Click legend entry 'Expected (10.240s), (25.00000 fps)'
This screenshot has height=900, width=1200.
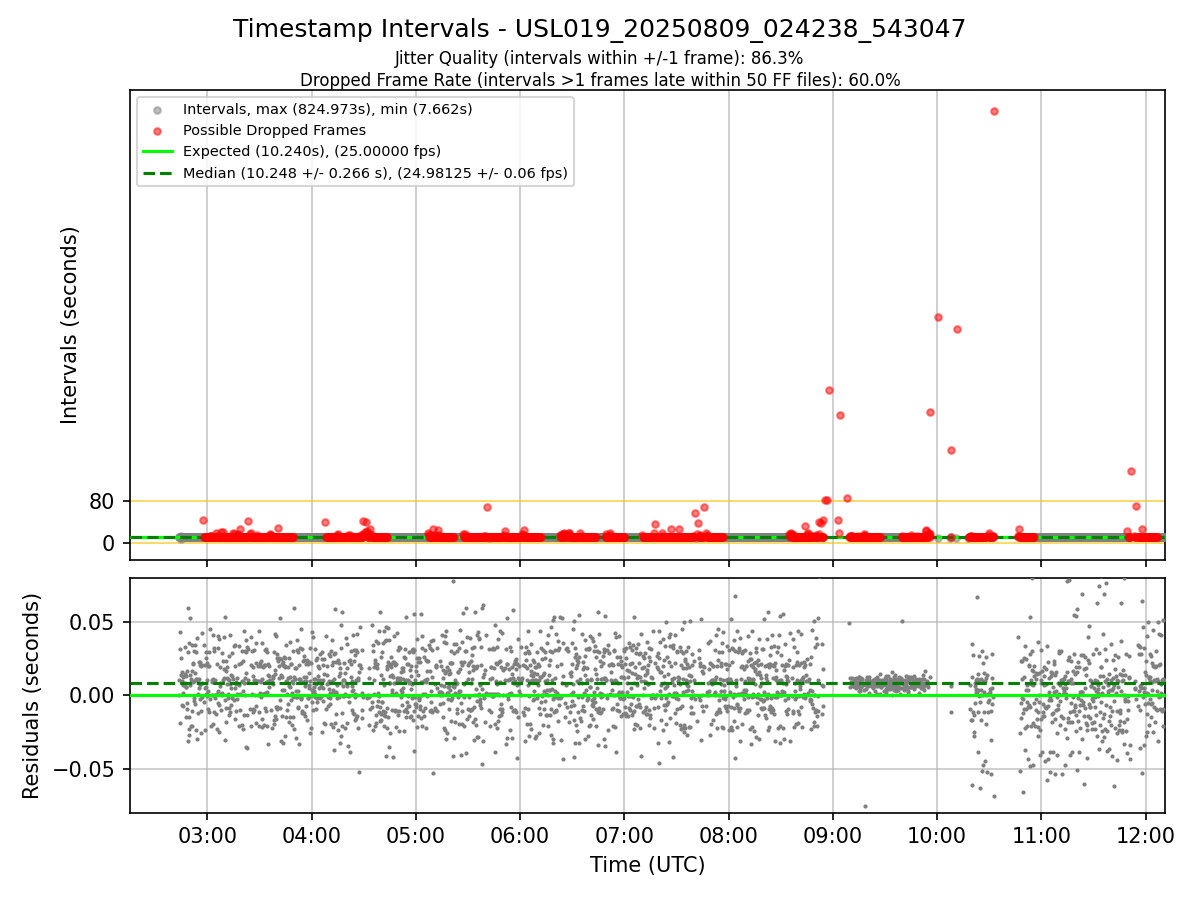pos(312,151)
